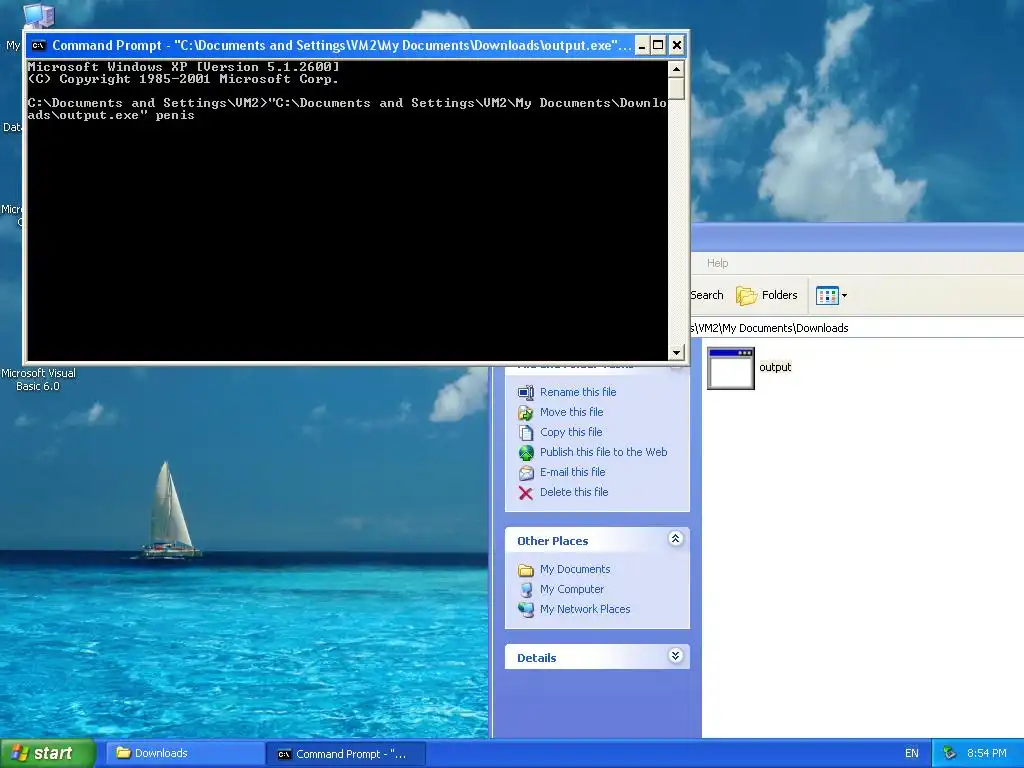The image size is (1024, 768).
Task: Maximize the Command Prompt window
Action: coord(658,45)
